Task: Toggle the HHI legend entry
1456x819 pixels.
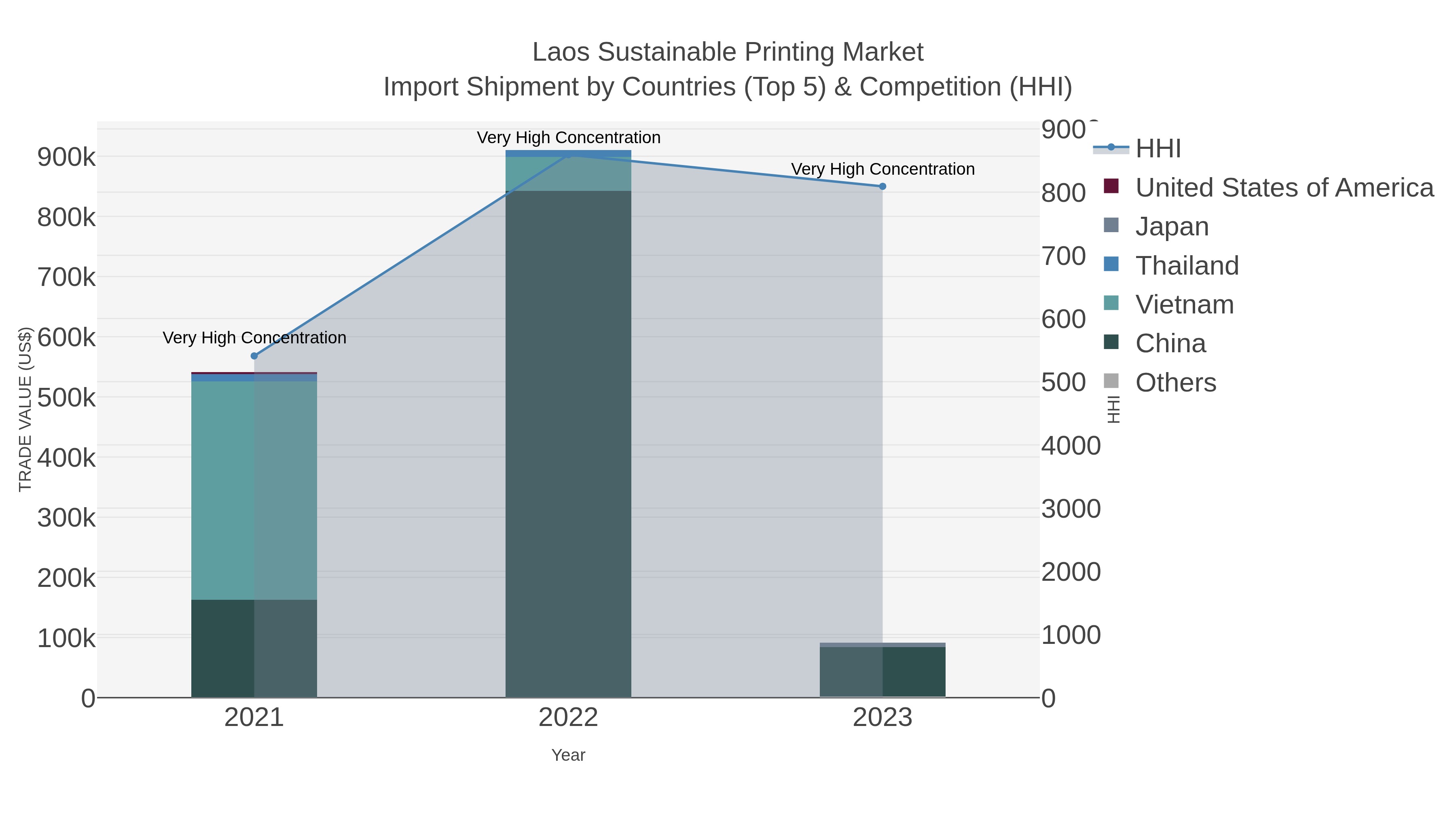Action: [x=1137, y=148]
